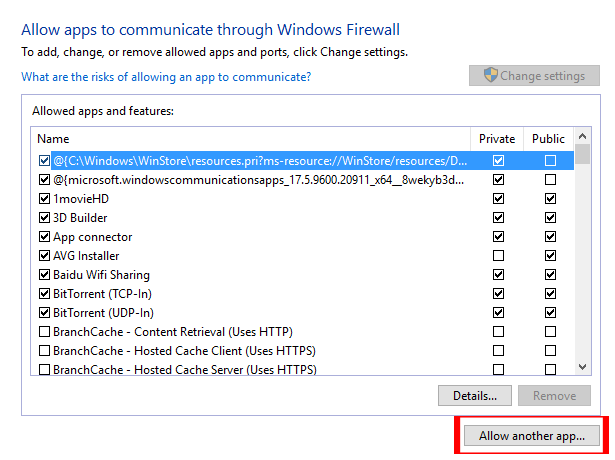The height and width of the screenshot is (460, 615).
Task: Toggle the 3D Builder Public checkbox
Action: (550, 218)
